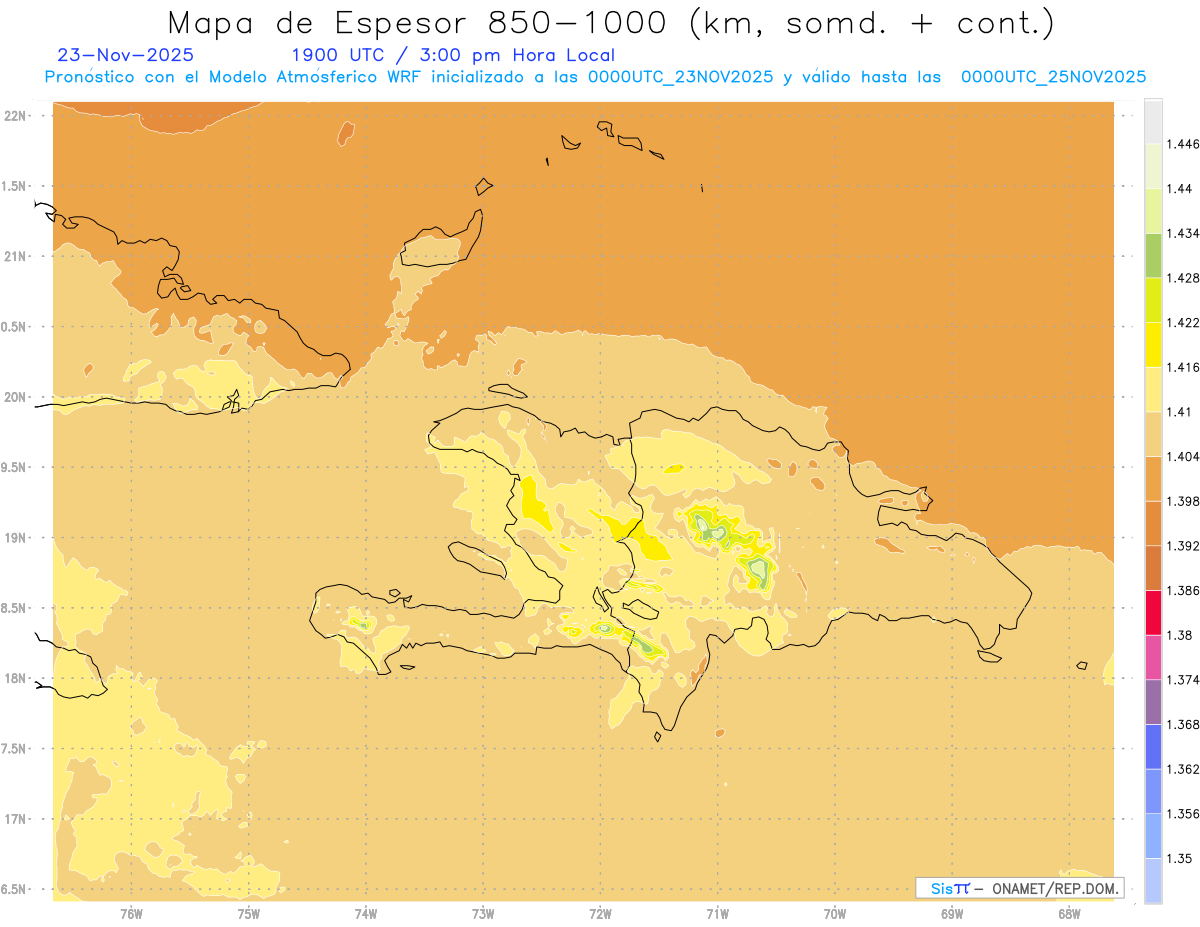
Task: Click the legend value '1.38'
Action: tap(1179, 635)
